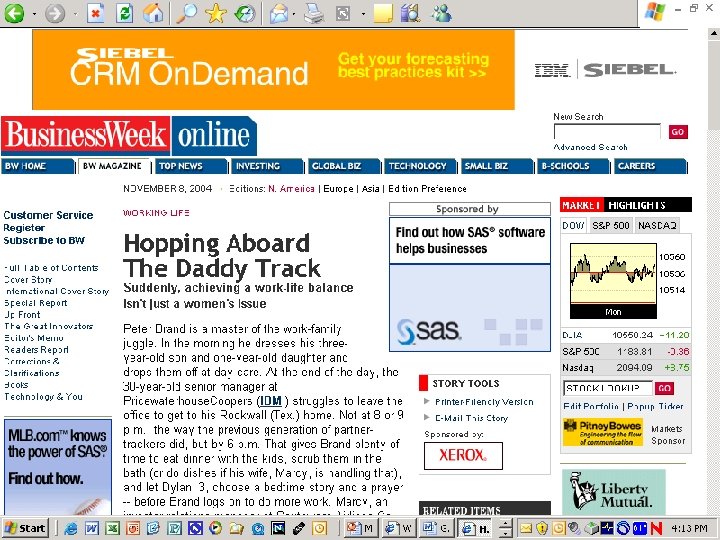Select the BW MAGAZINE tab
This screenshot has width=720, height=540.
tap(114, 166)
